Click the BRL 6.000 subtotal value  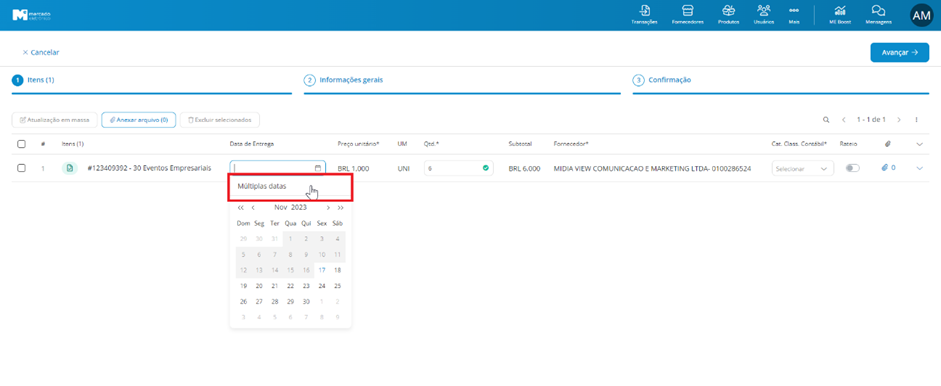(525, 169)
